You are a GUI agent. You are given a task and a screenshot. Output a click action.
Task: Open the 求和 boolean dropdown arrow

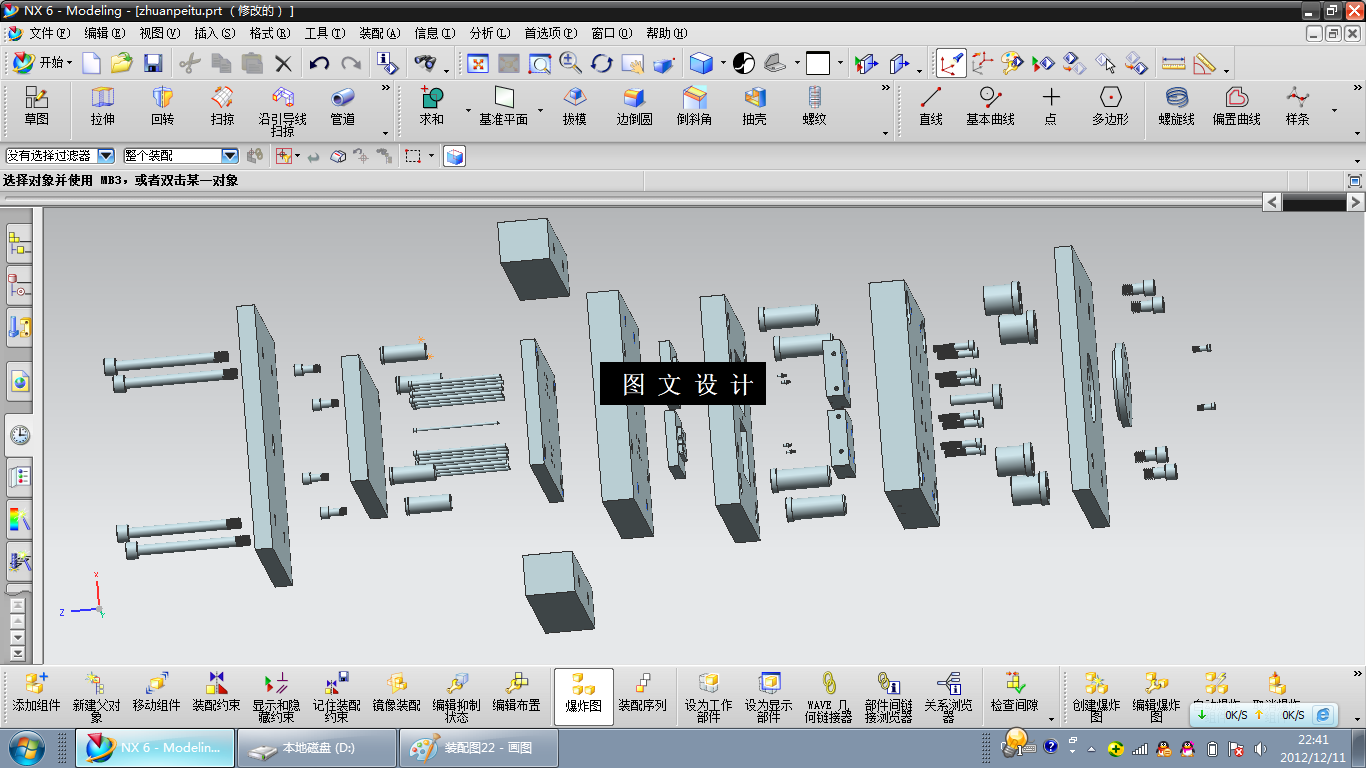(x=468, y=110)
